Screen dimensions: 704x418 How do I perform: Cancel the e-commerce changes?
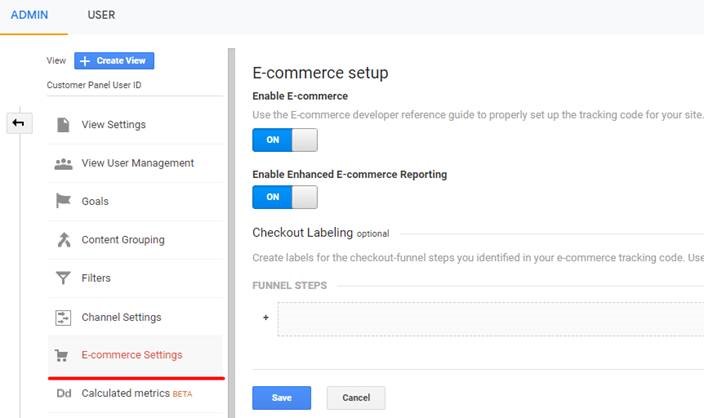tap(356, 398)
